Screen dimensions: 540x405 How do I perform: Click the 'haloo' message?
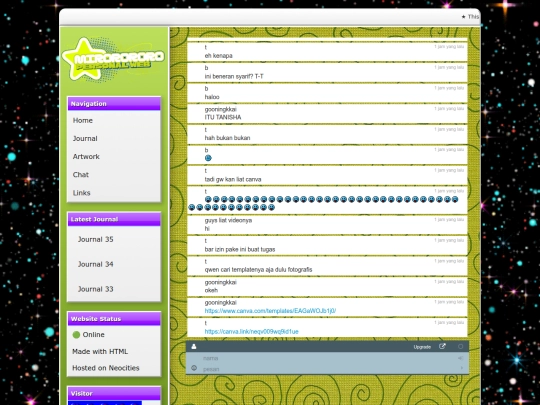tap(212, 97)
